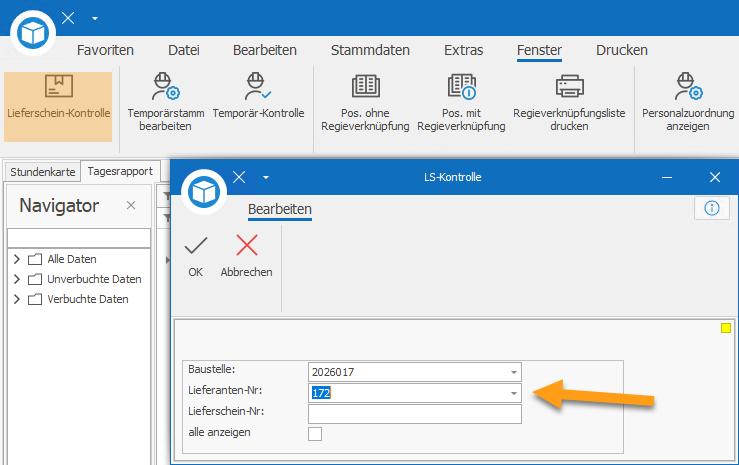Open Temporärstamm bearbeiten
739x465 pixels.
[165, 101]
